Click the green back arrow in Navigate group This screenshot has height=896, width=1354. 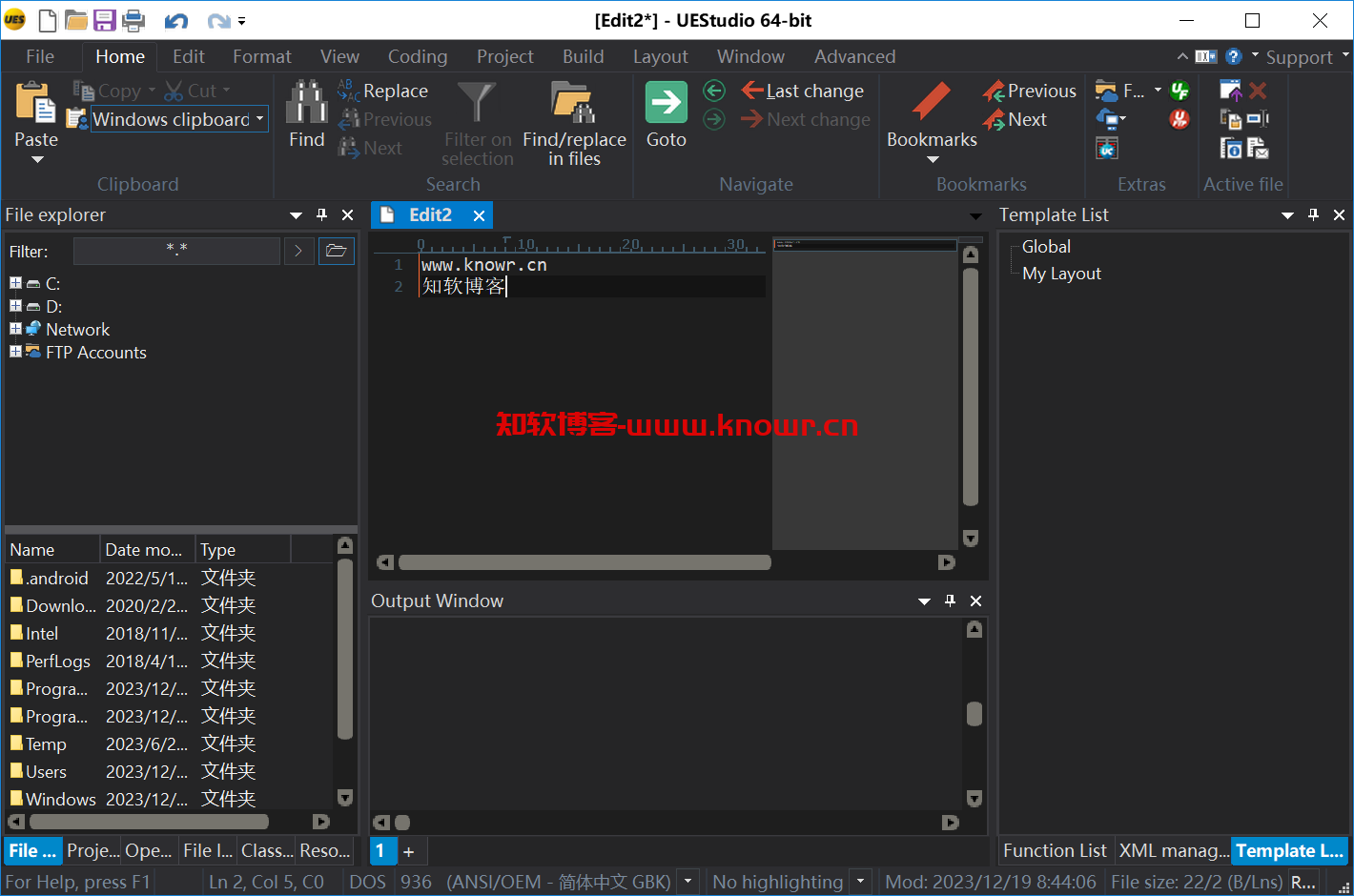tap(714, 91)
